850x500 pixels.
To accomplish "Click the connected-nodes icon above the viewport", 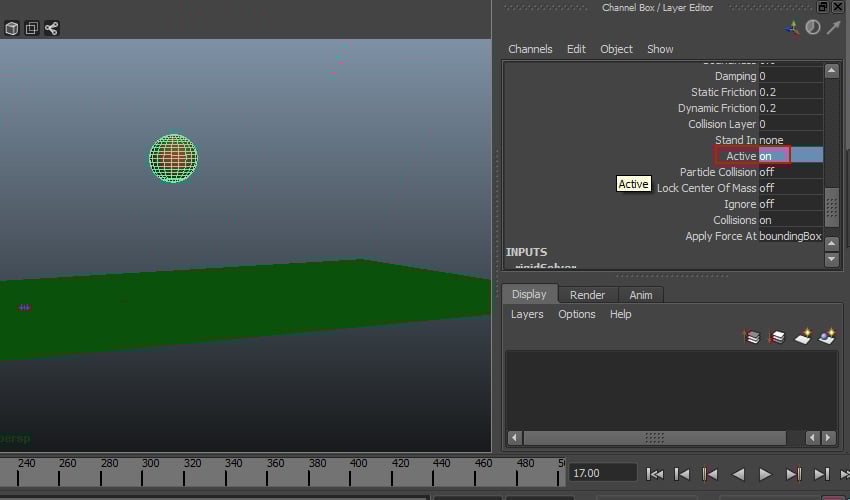I will tap(51, 28).
